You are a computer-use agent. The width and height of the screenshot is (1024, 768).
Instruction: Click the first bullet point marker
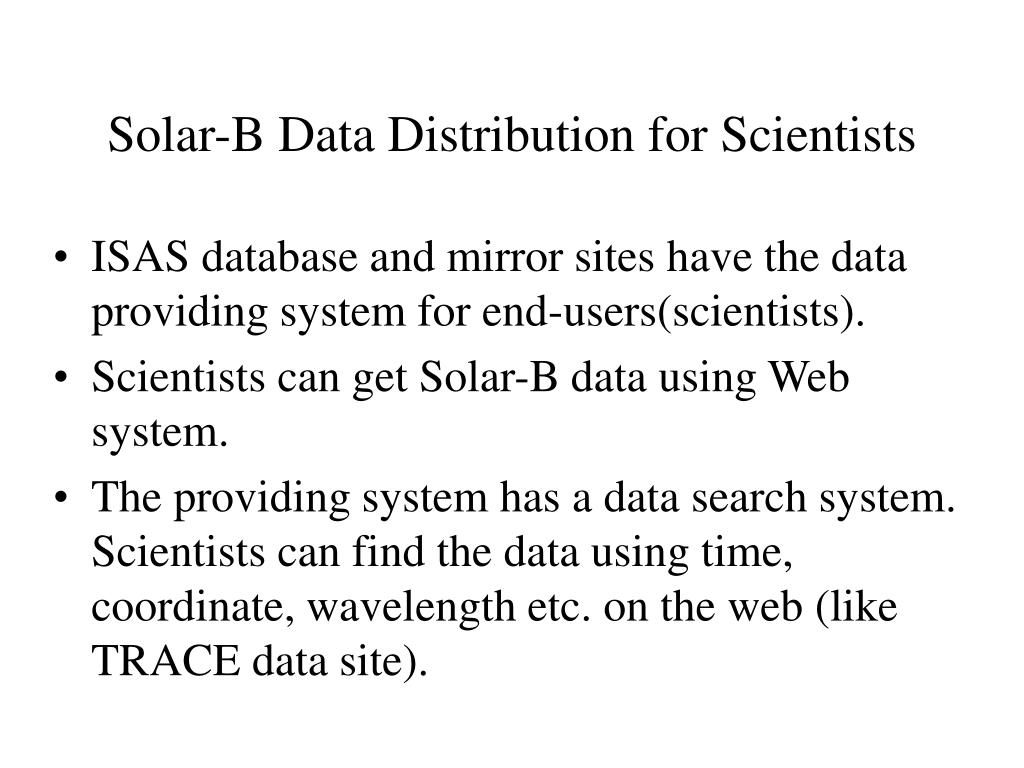click(x=61, y=257)
